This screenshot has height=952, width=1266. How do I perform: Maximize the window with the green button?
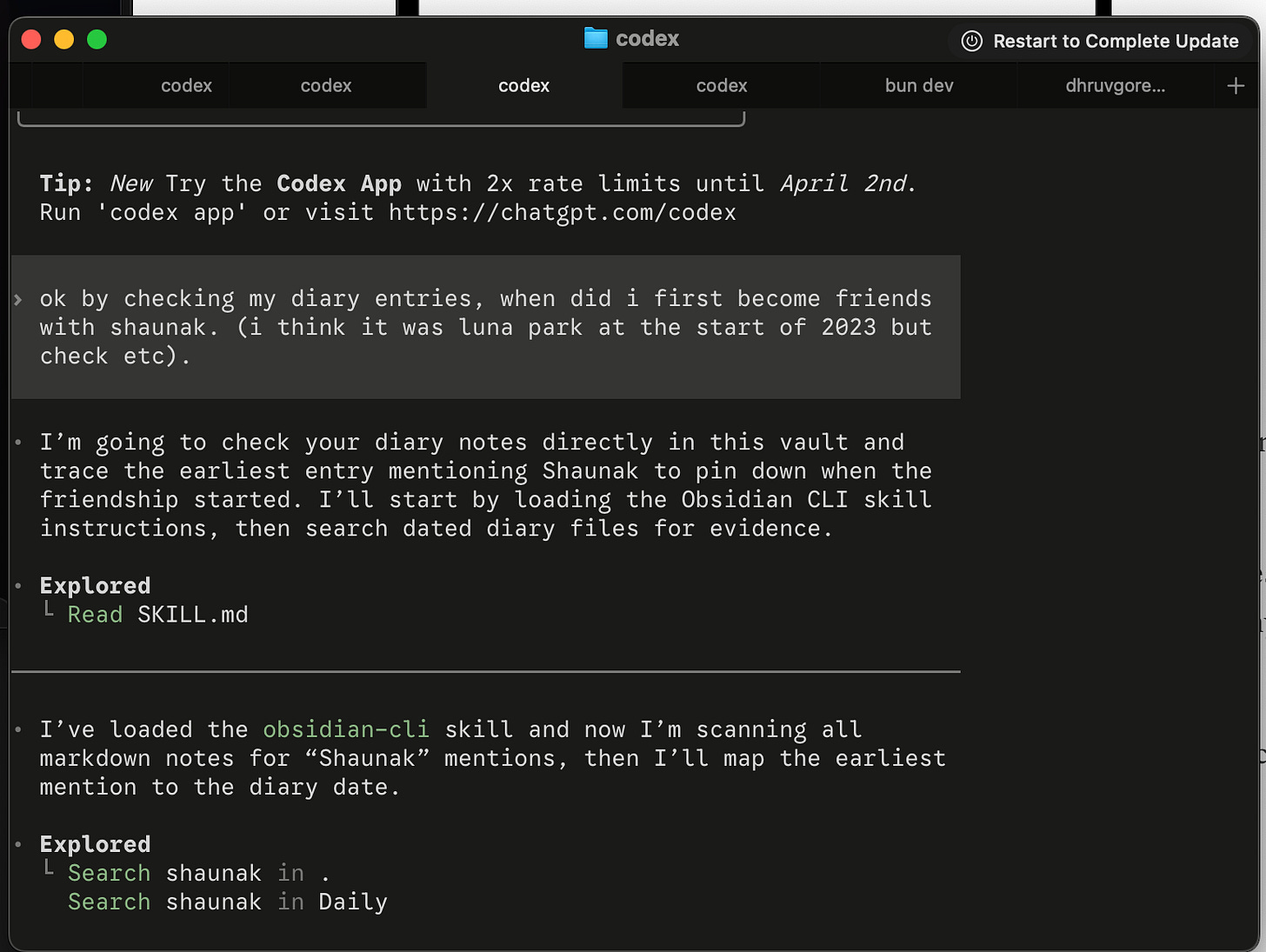pos(97,39)
